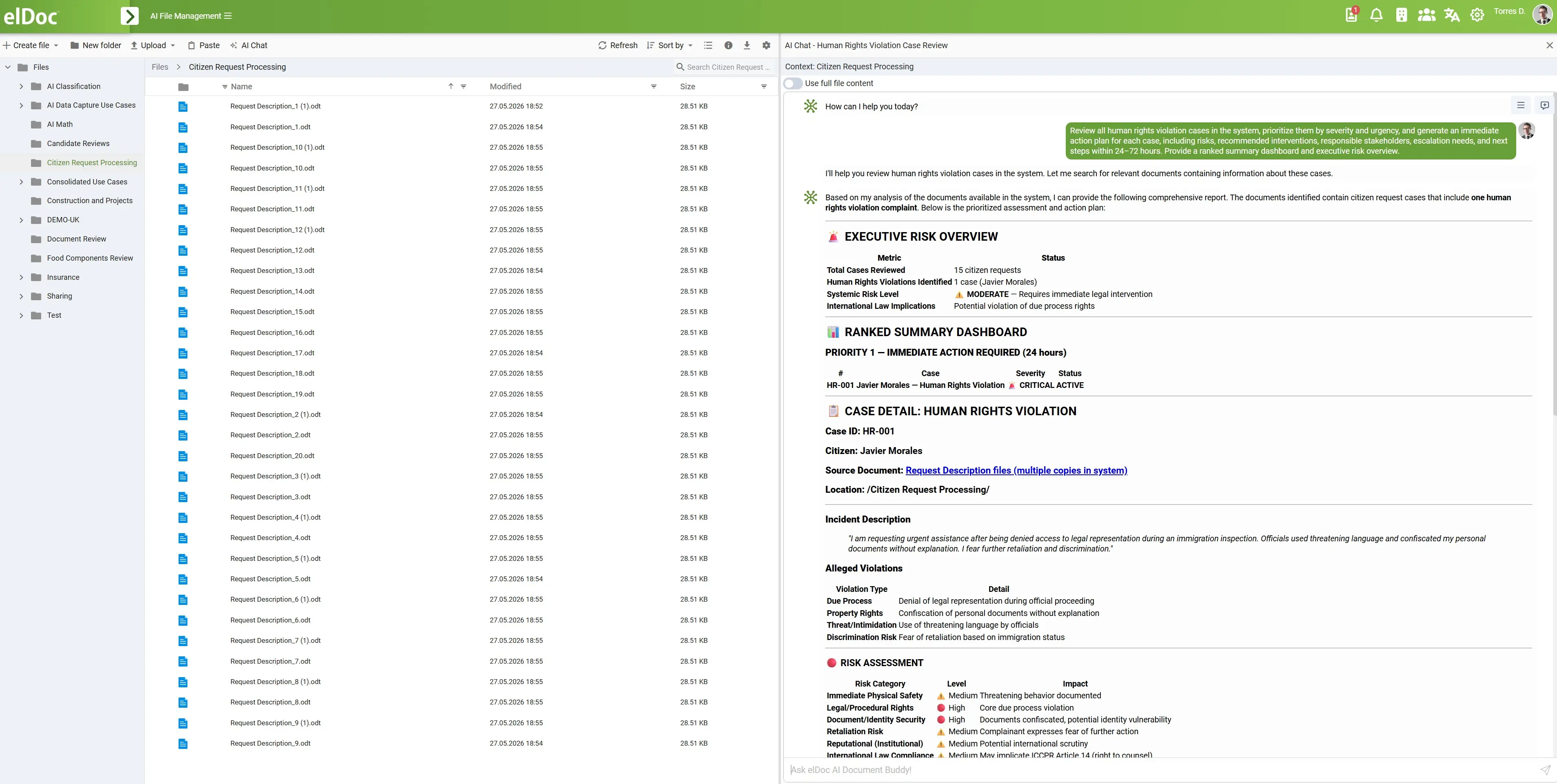Click the green arrow panel toggle near logo
The image size is (1557, 784).
coord(129,16)
